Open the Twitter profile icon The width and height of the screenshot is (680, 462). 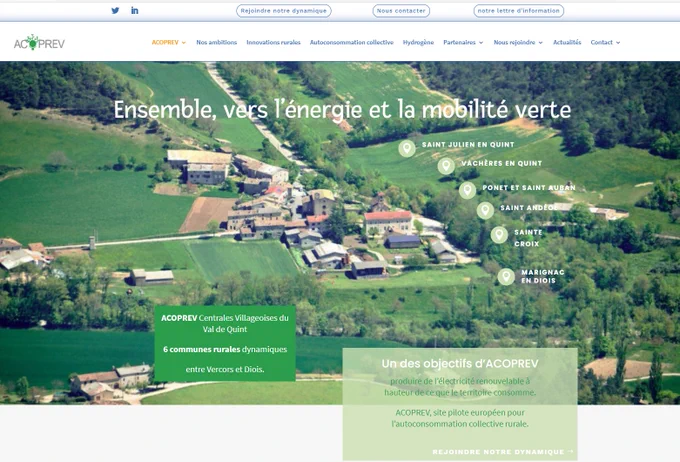115,10
